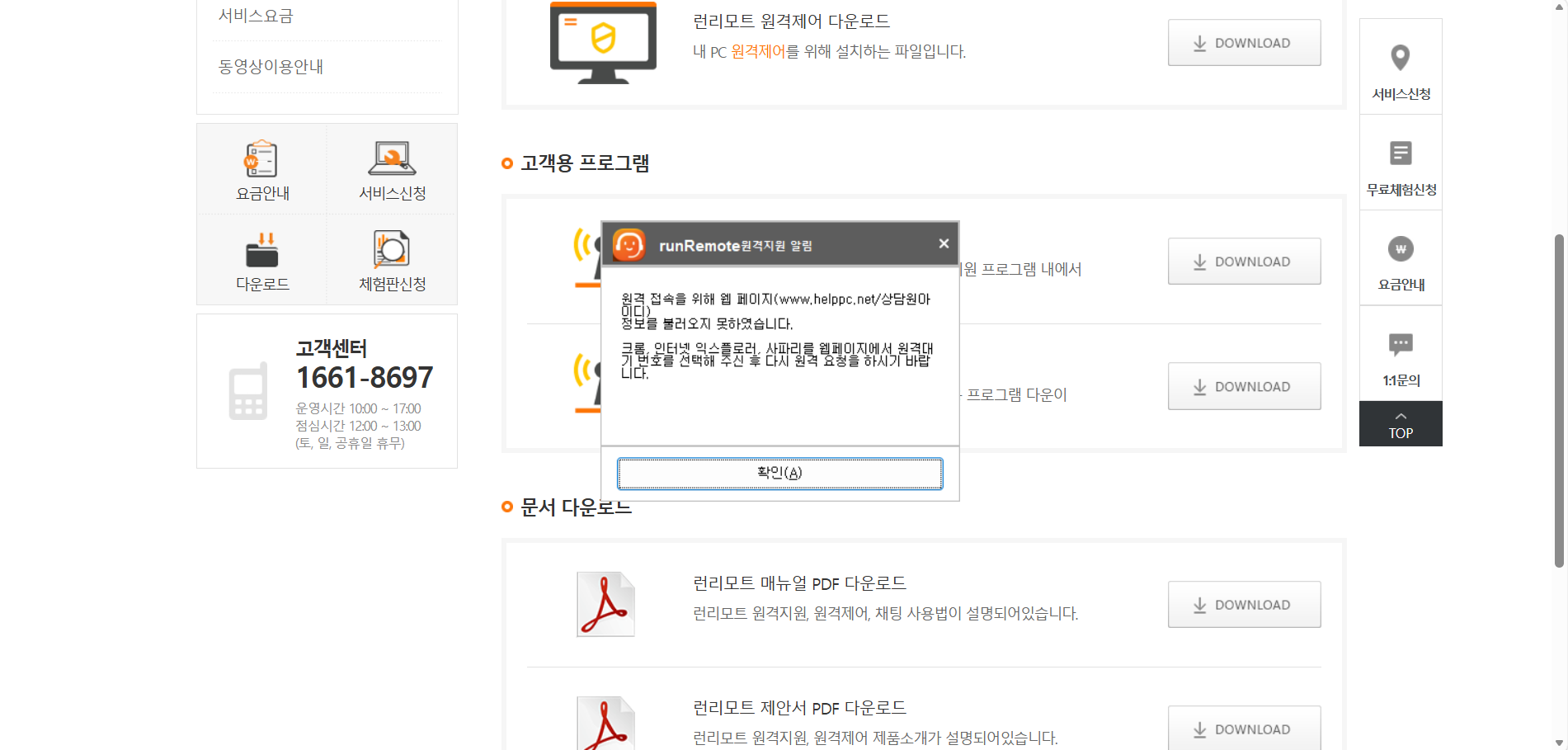Open the 요금안내 price guide icon
This screenshot has height=750, width=1568.
pos(261,158)
